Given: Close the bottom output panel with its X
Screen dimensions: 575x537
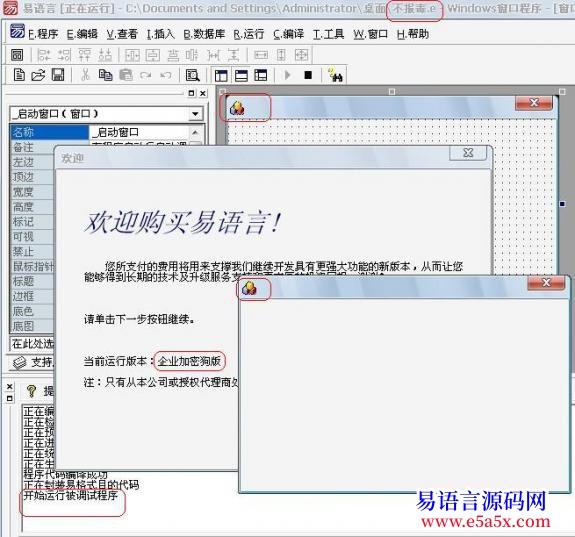Looking at the screenshot, I should (10, 387).
